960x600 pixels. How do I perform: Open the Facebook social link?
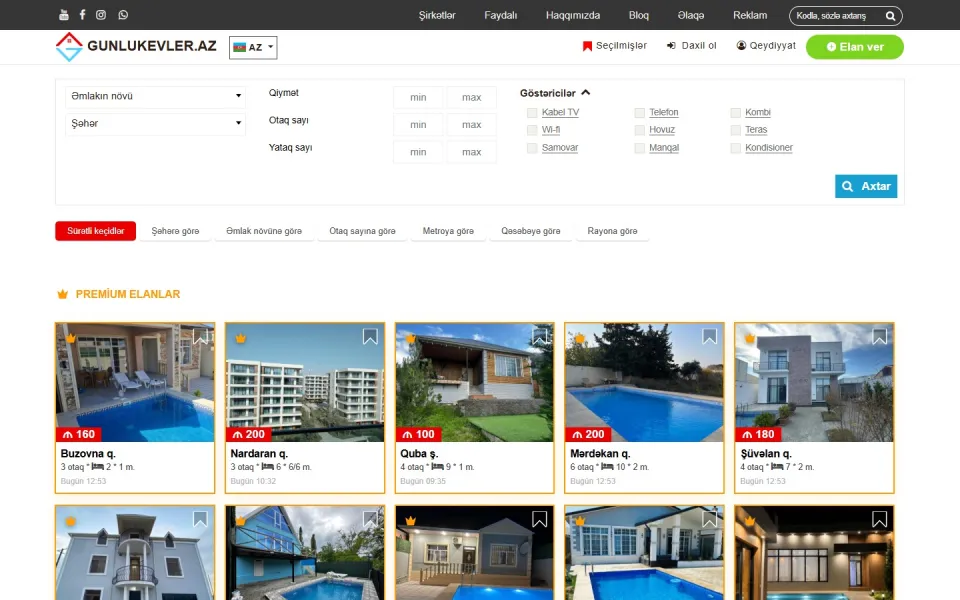pyautogui.click(x=82, y=15)
